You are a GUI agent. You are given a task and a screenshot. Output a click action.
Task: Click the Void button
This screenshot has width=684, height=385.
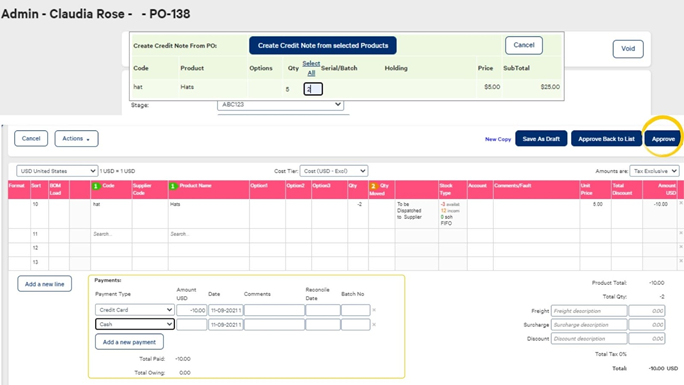[628, 49]
